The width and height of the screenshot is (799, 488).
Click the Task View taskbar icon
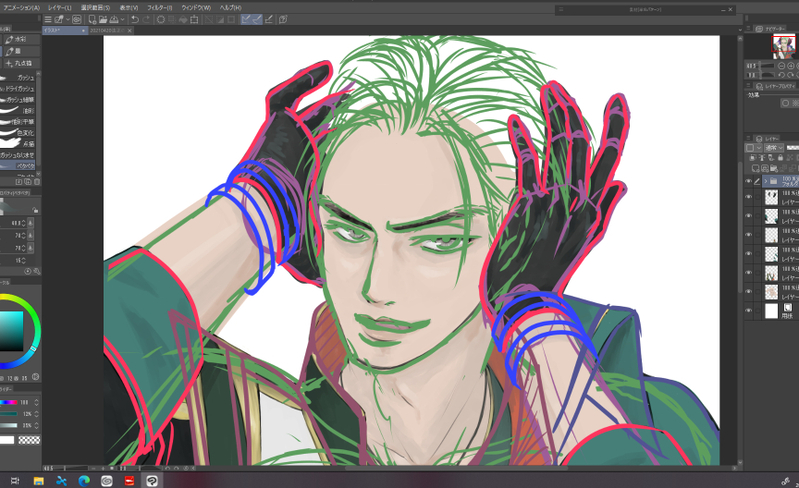(15, 480)
